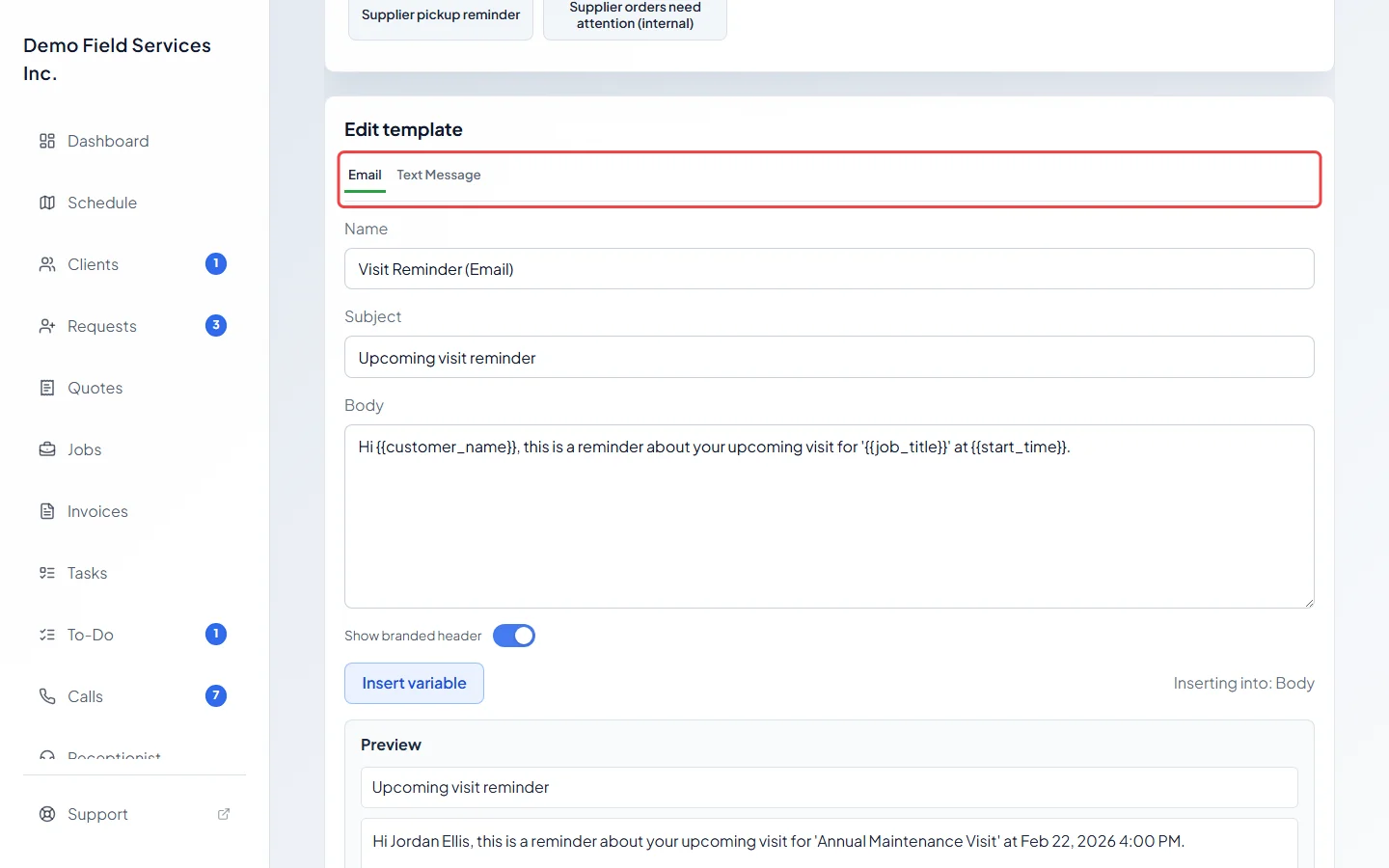Open the Jobs sidebar label

click(84, 449)
